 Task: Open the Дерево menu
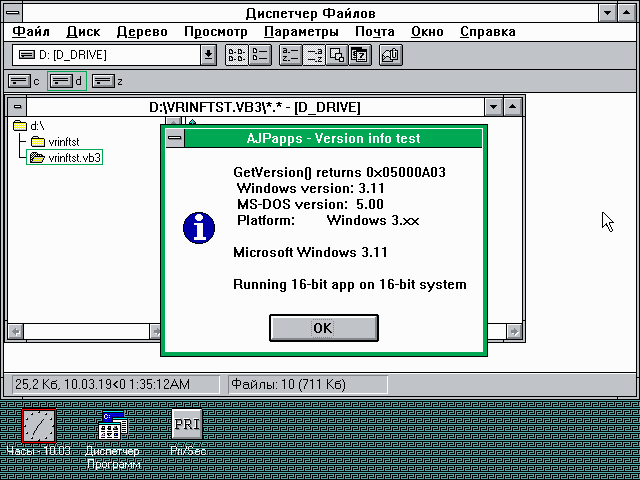coord(142,32)
